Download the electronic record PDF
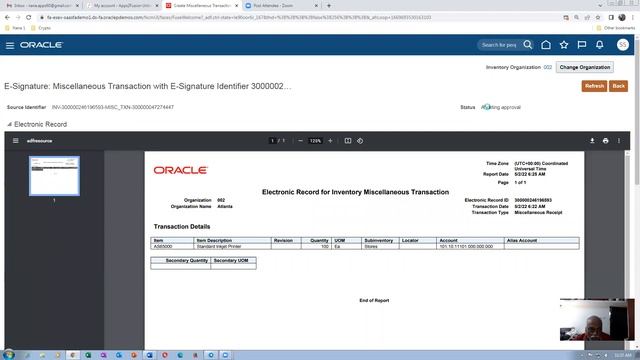The image size is (640, 360). (592, 141)
